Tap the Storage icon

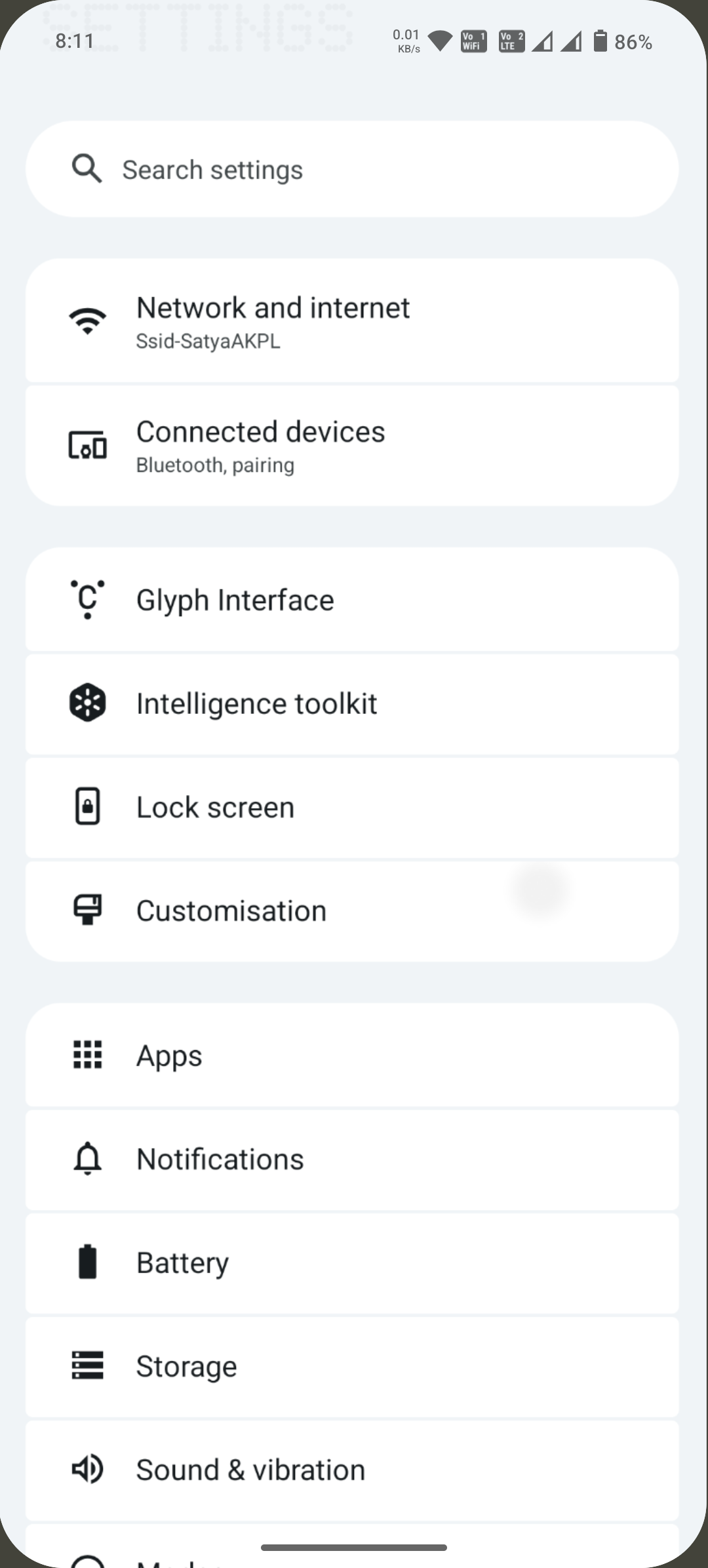coord(87,1365)
